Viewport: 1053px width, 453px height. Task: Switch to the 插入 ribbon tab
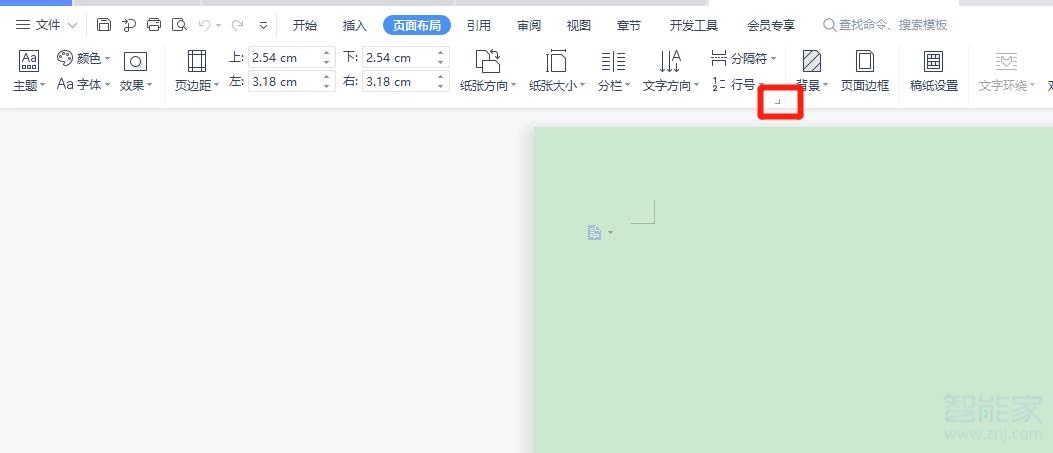(354, 25)
